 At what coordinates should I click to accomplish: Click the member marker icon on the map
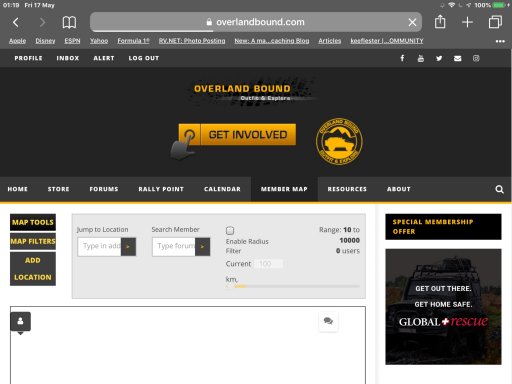click(x=20, y=322)
